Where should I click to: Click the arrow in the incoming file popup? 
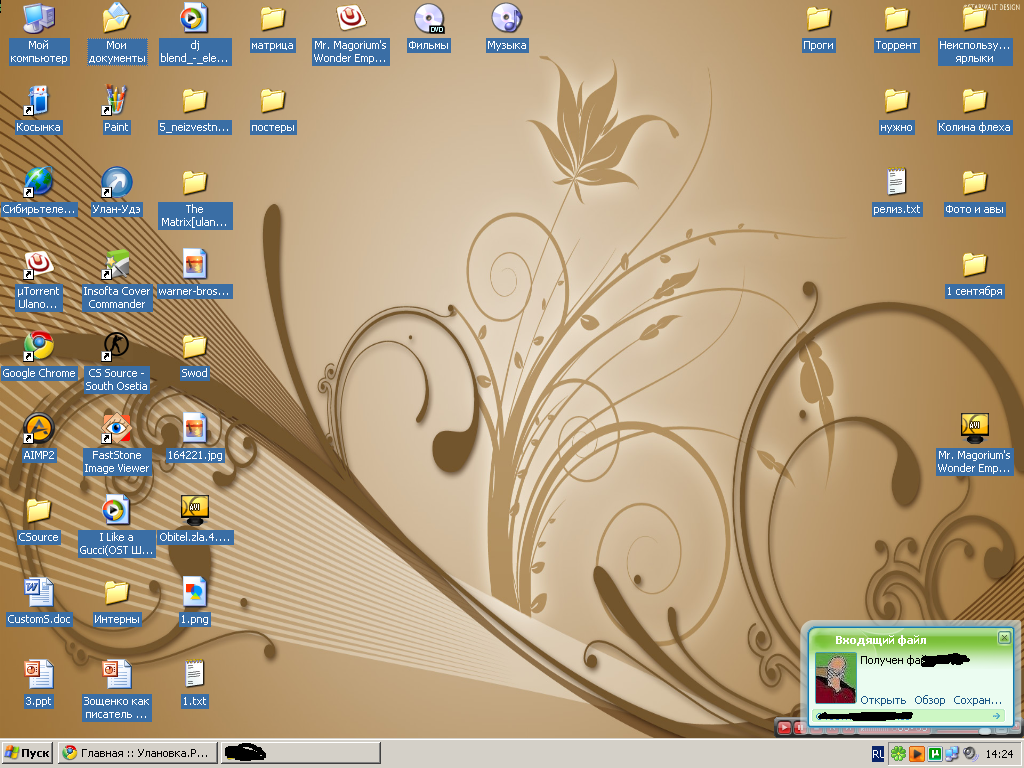point(996,716)
